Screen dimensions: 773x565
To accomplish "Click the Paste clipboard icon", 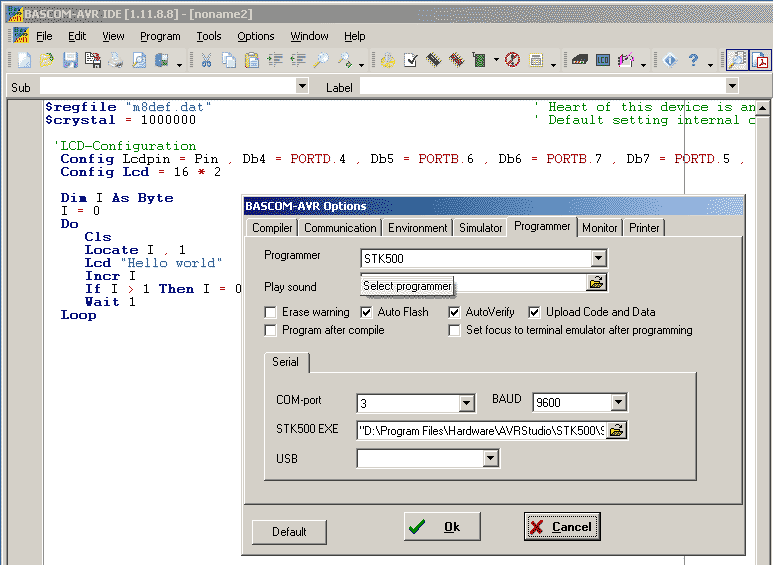I will click(x=251, y=60).
